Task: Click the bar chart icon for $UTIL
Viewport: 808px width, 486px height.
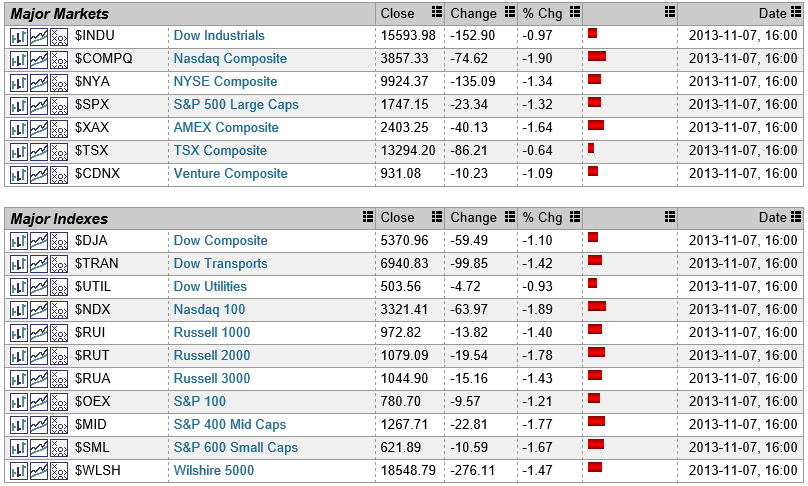Action: 19,287
